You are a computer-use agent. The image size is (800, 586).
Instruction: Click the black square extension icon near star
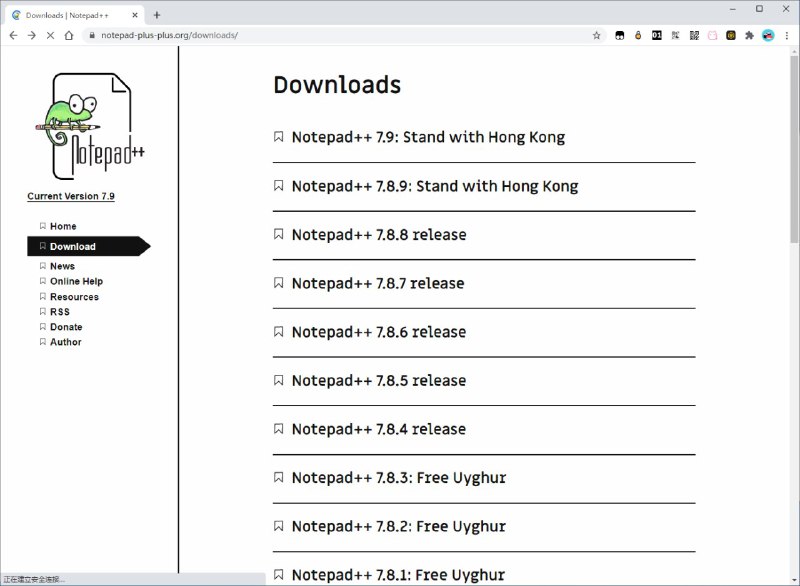point(619,35)
